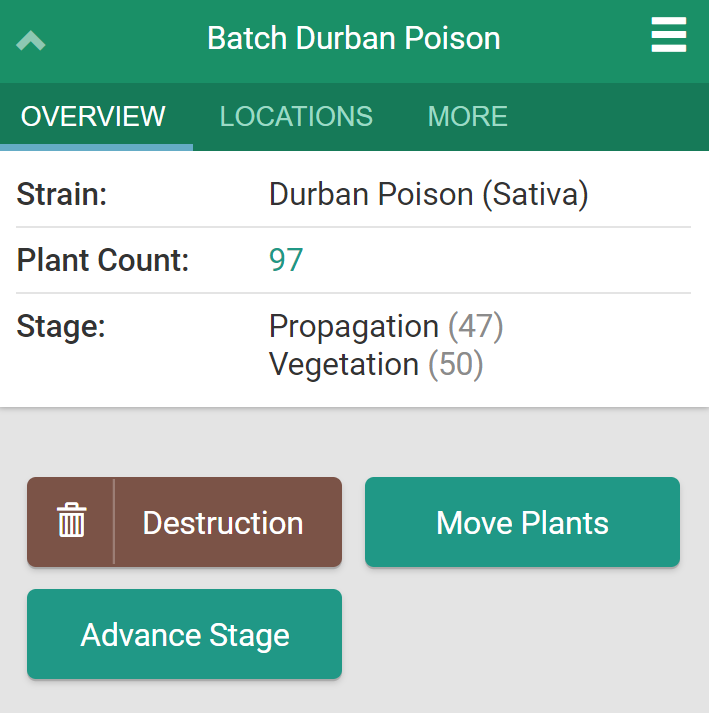The height and width of the screenshot is (713, 709).
Task: Click the Vegetation count (50)
Action: click(456, 364)
